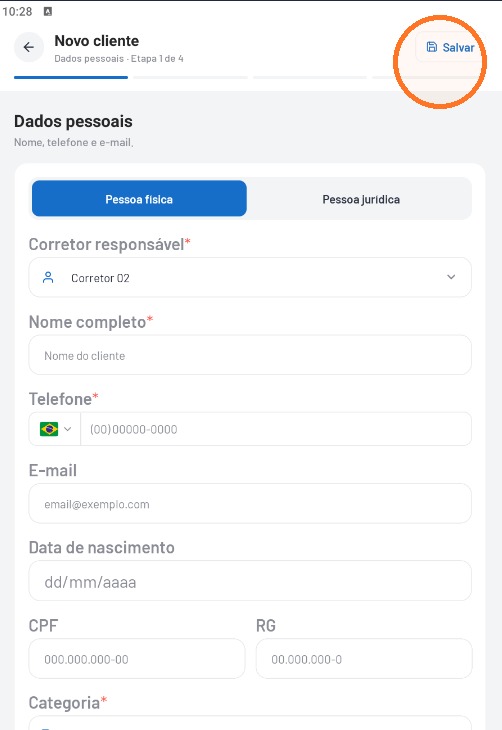
Task: Focus the phone number input
Action: [x=276, y=429]
